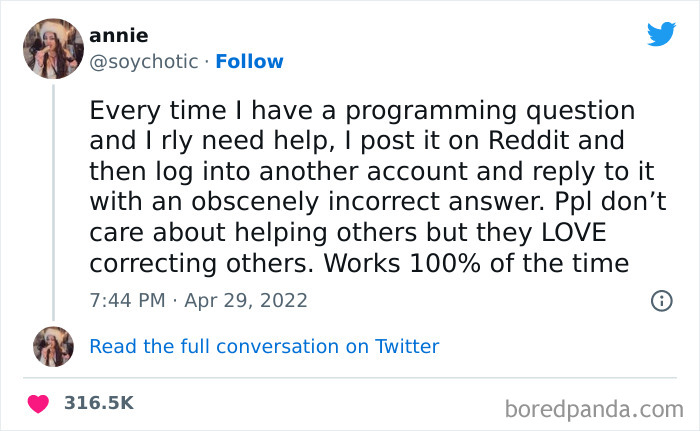Viewport: 700px width, 431px height.
Task: Click the small avatar beside conversation link
Action: click(53, 346)
